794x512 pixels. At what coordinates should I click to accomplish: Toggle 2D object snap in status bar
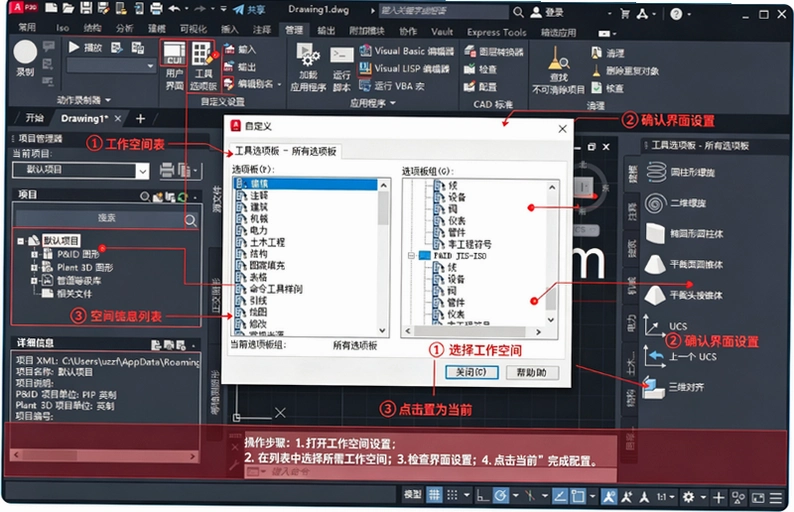click(578, 496)
